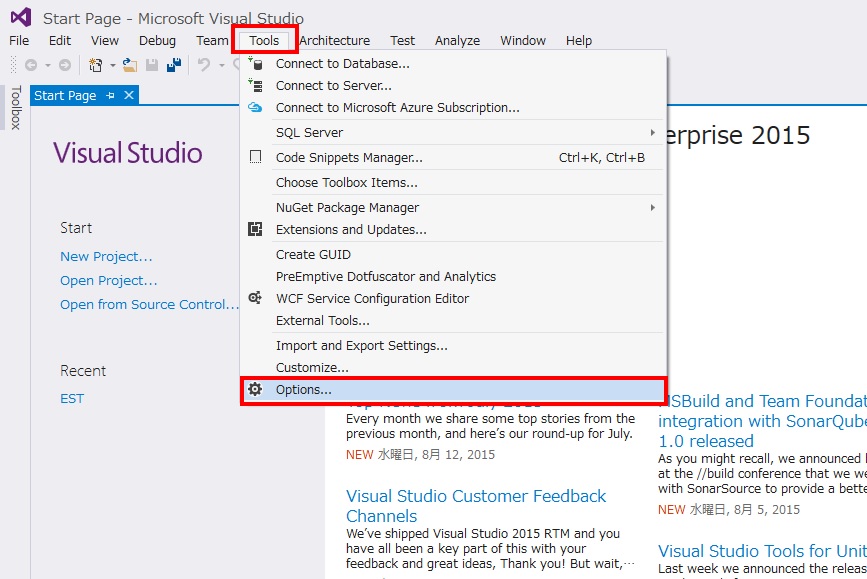The image size is (867, 579).
Task: Choose Connect to Microsoft Azure Subscription
Action: point(453,108)
